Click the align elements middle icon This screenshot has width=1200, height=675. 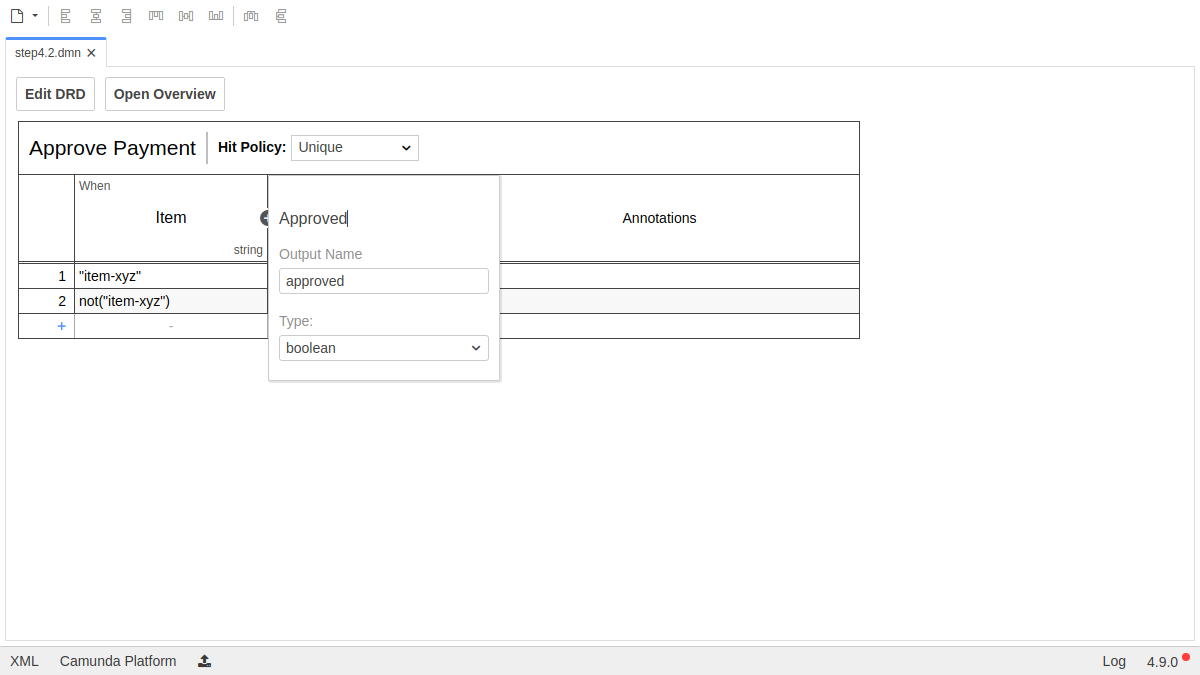[x=186, y=16]
